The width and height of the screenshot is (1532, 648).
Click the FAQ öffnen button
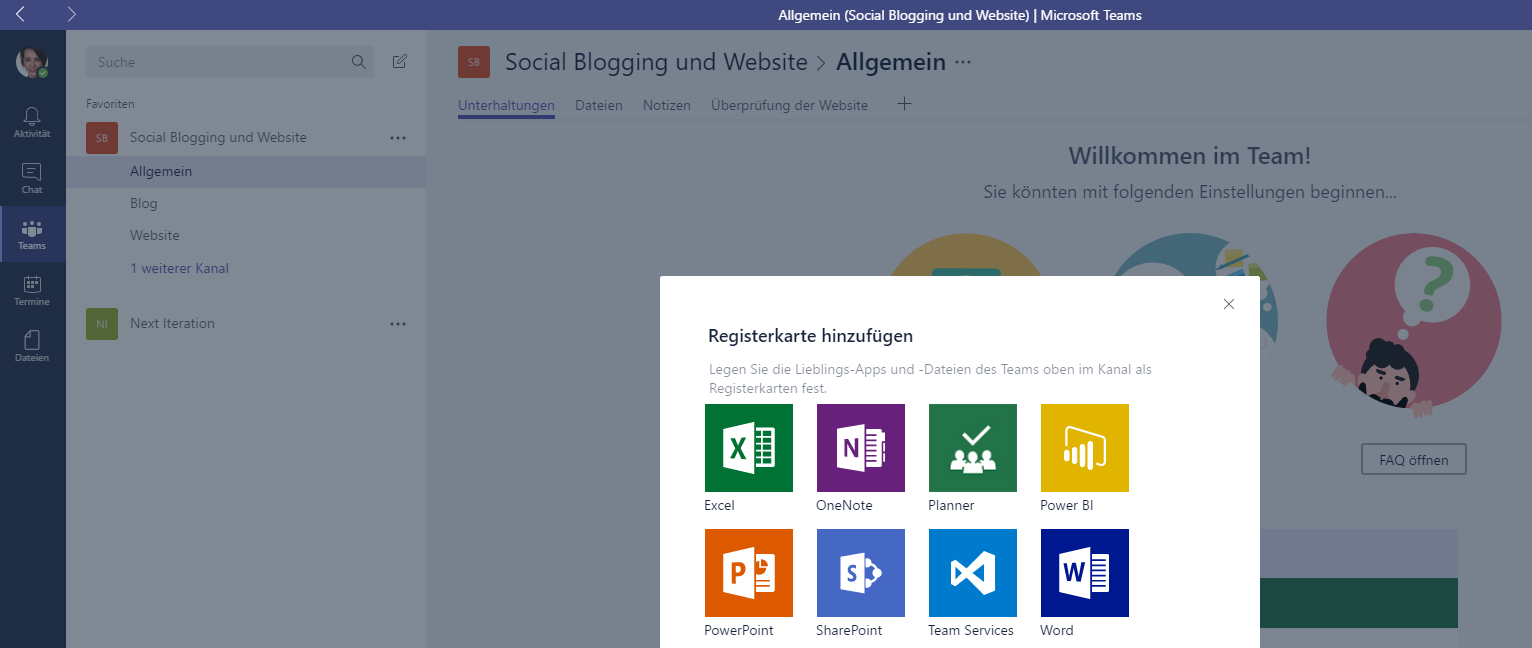click(x=1413, y=460)
